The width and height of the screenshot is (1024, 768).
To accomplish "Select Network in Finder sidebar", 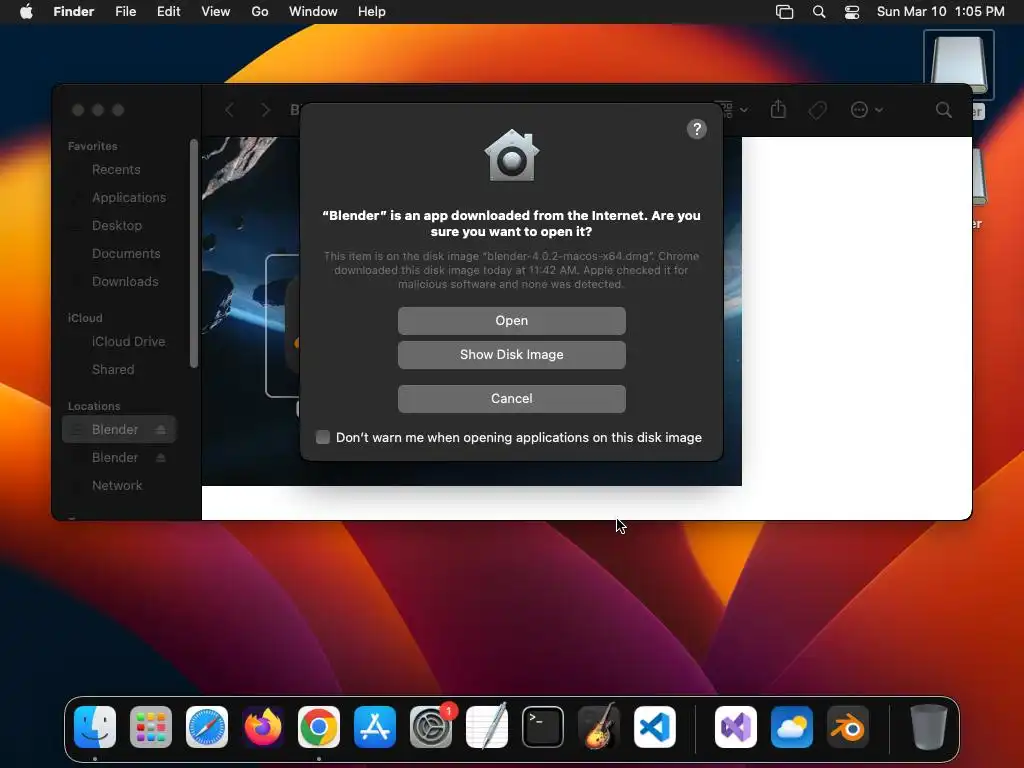I will 117,485.
